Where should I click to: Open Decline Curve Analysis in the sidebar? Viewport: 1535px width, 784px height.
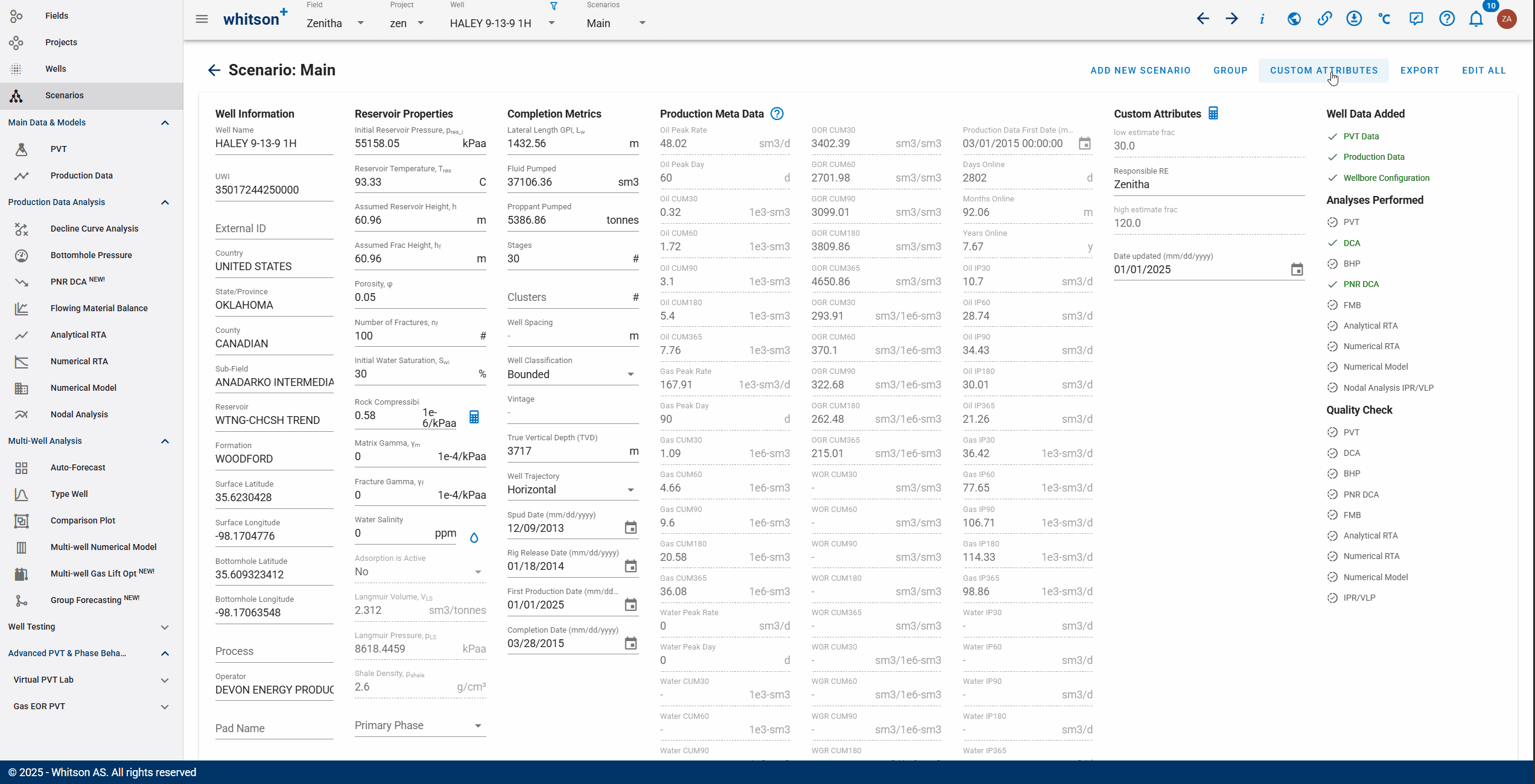tap(94, 229)
